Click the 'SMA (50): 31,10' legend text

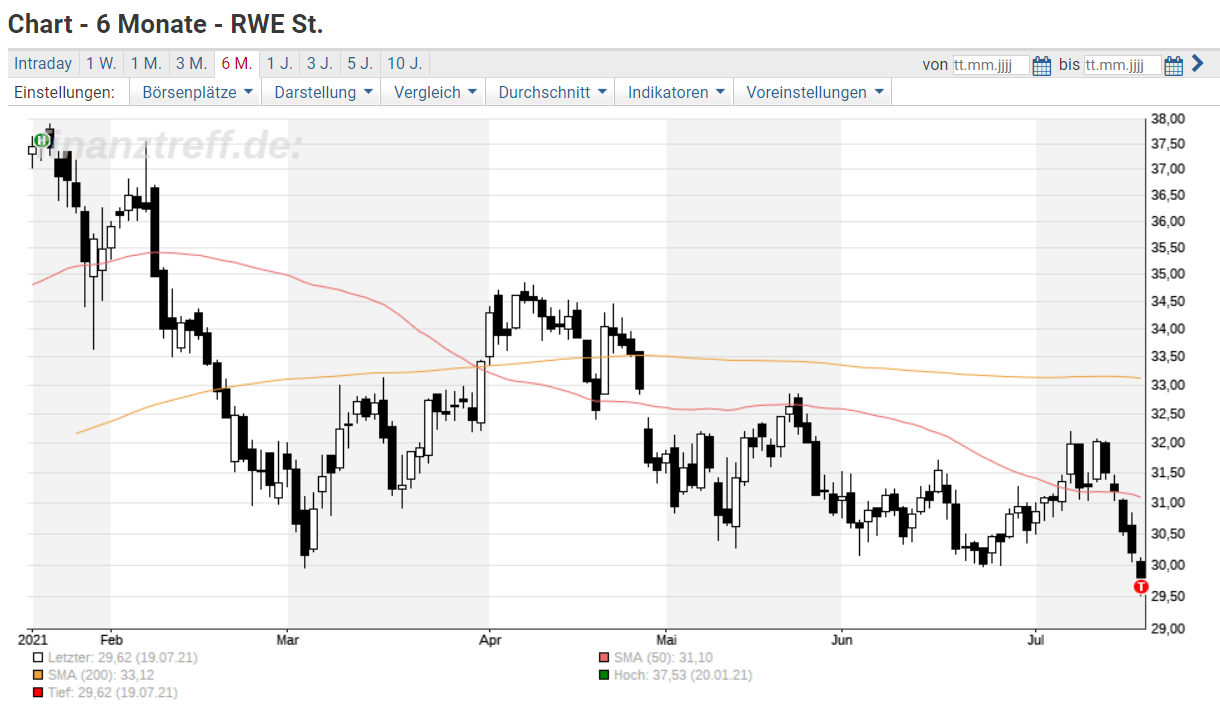(663, 658)
